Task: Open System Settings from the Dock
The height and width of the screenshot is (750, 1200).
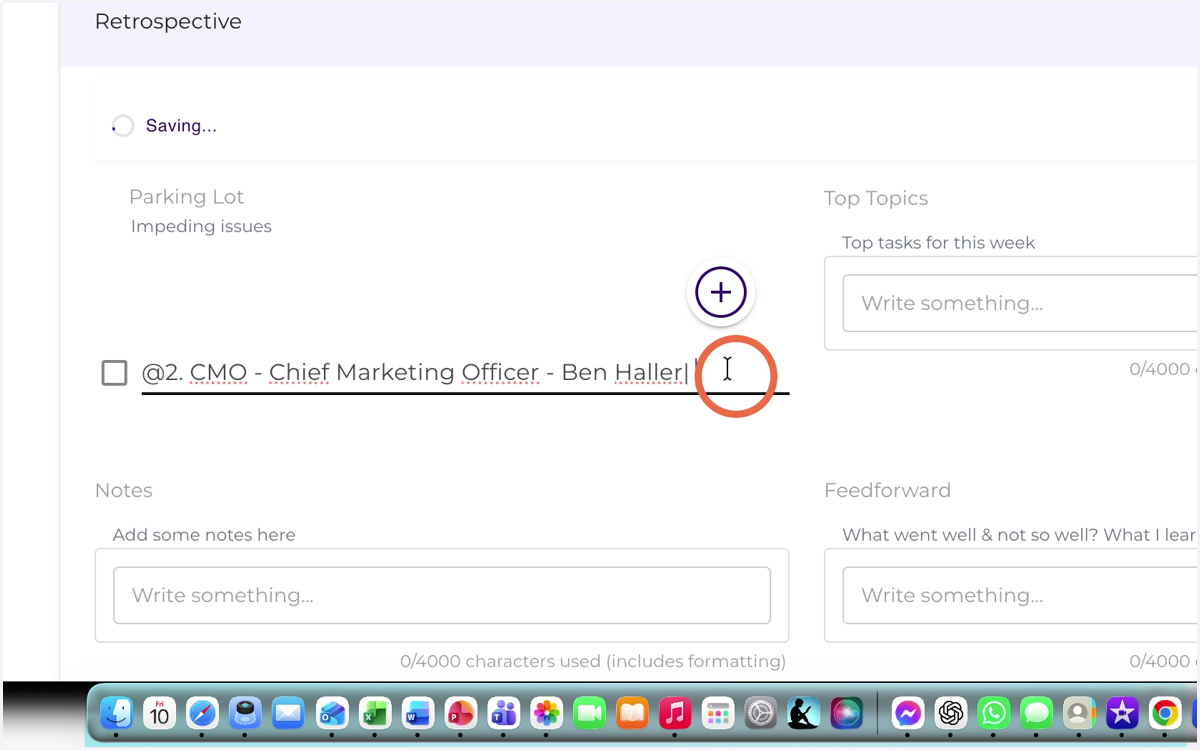Action: (762, 712)
